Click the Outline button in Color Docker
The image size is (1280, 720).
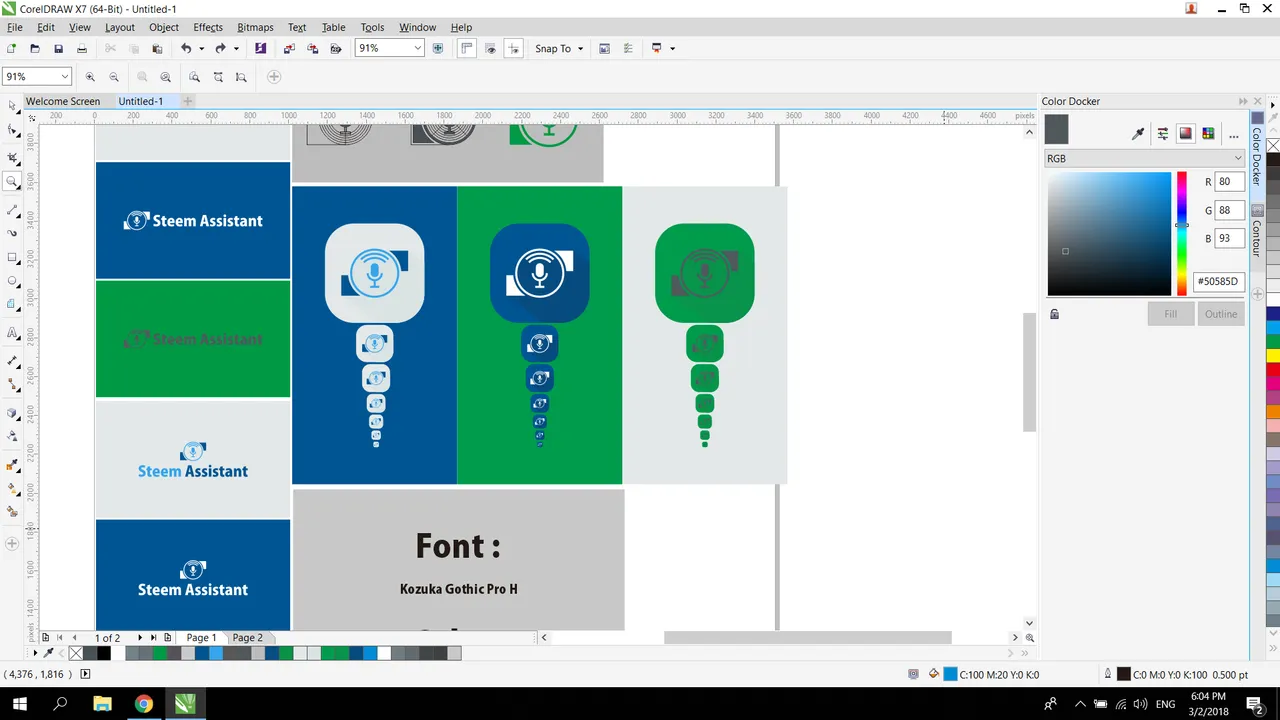pyautogui.click(x=1221, y=314)
